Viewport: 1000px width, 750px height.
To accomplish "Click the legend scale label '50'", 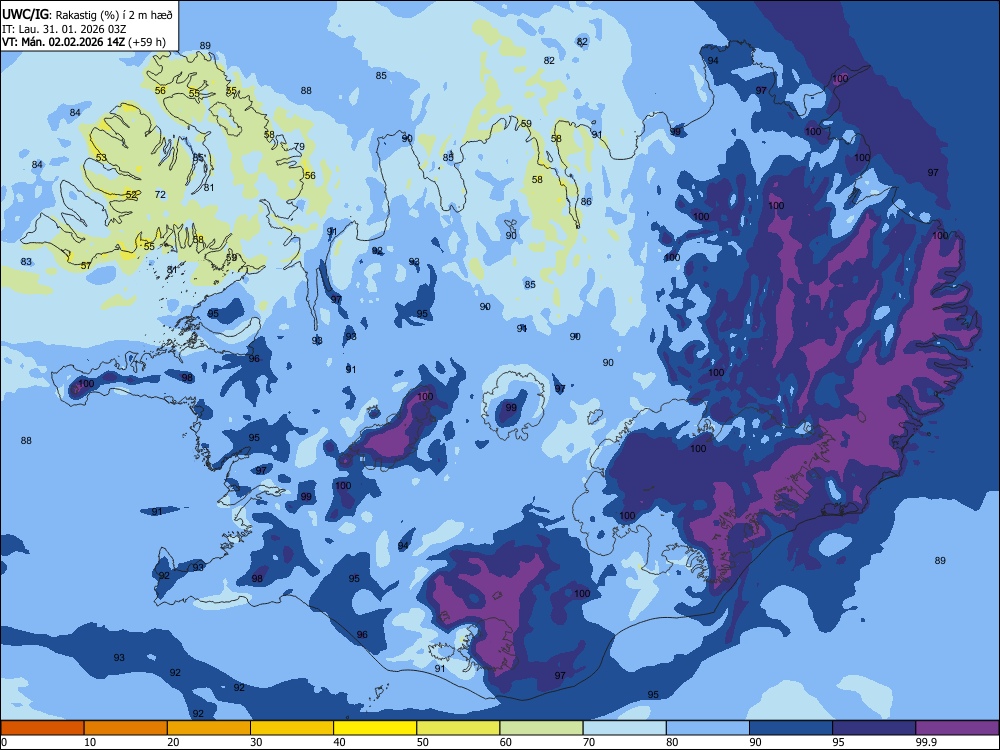I will (422, 742).
